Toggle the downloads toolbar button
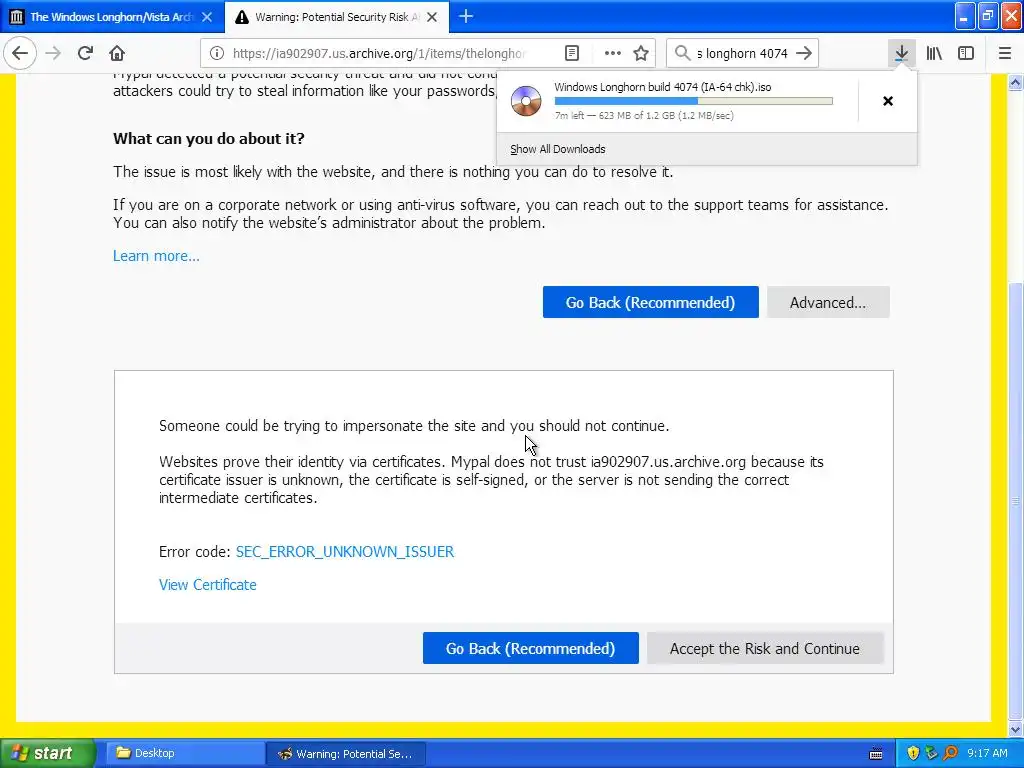The width and height of the screenshot is (1024, 768). coord(901,53)
